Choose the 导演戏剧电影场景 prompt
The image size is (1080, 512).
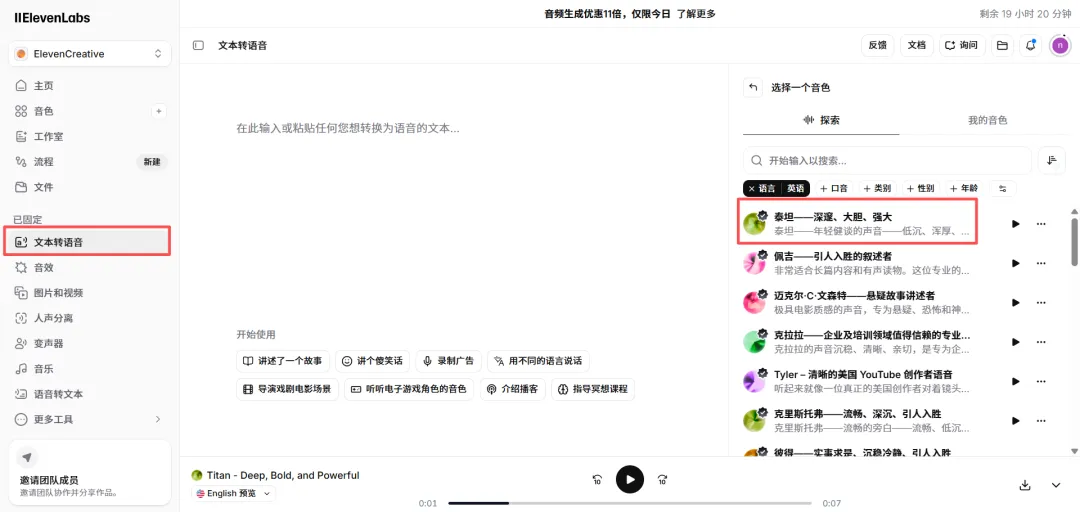[287, 389]
